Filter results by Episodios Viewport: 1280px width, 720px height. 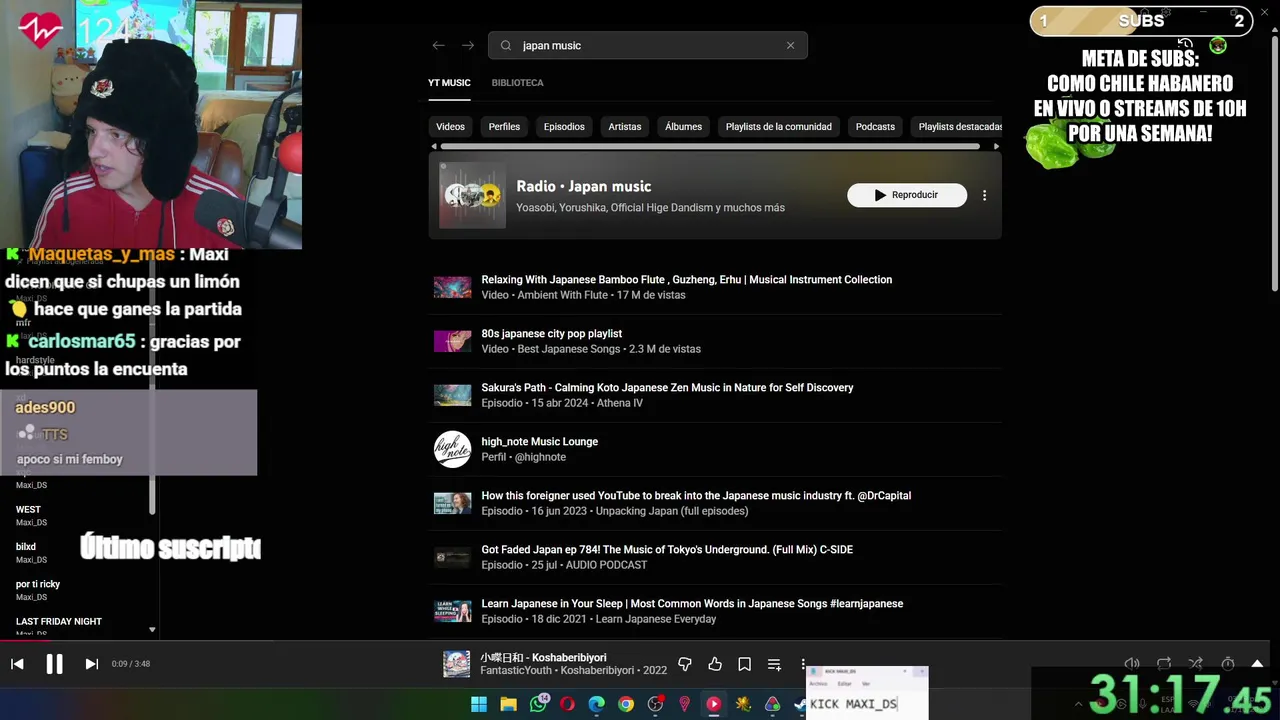564,127
